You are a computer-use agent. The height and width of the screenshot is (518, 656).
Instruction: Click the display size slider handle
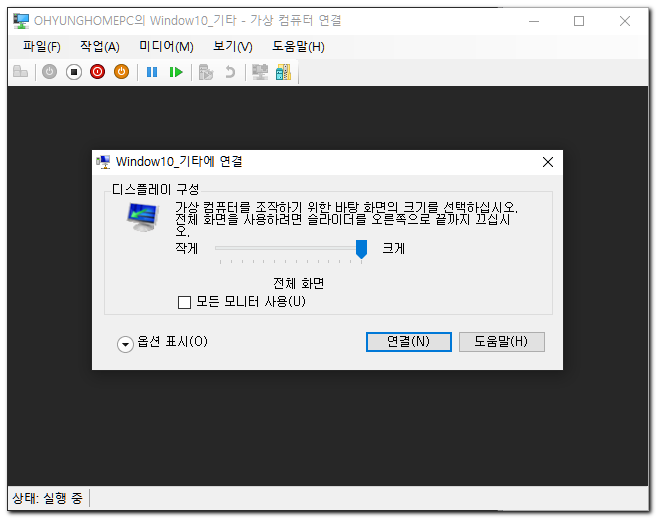pos(362,248)
